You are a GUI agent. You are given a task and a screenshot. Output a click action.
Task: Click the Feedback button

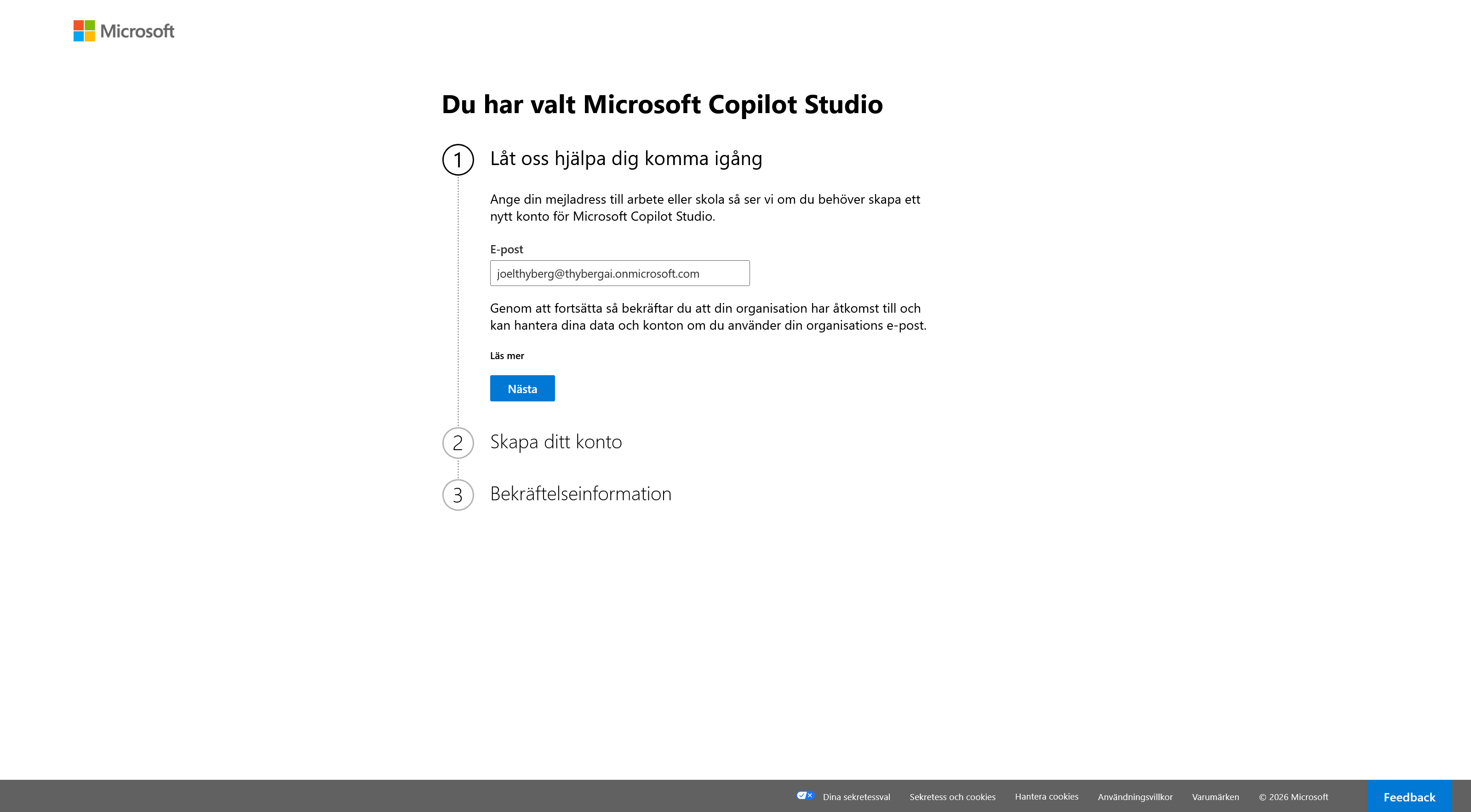click(x=1409, y=796)
